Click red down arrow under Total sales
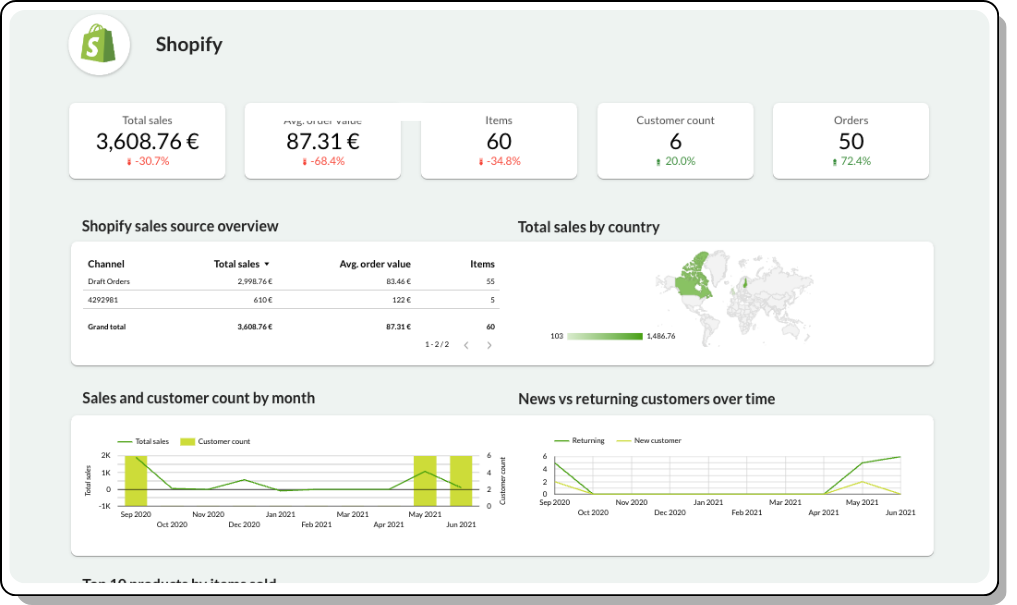Image resolution: width=1017 pixels, height=605 pixels. coord(129,161)
